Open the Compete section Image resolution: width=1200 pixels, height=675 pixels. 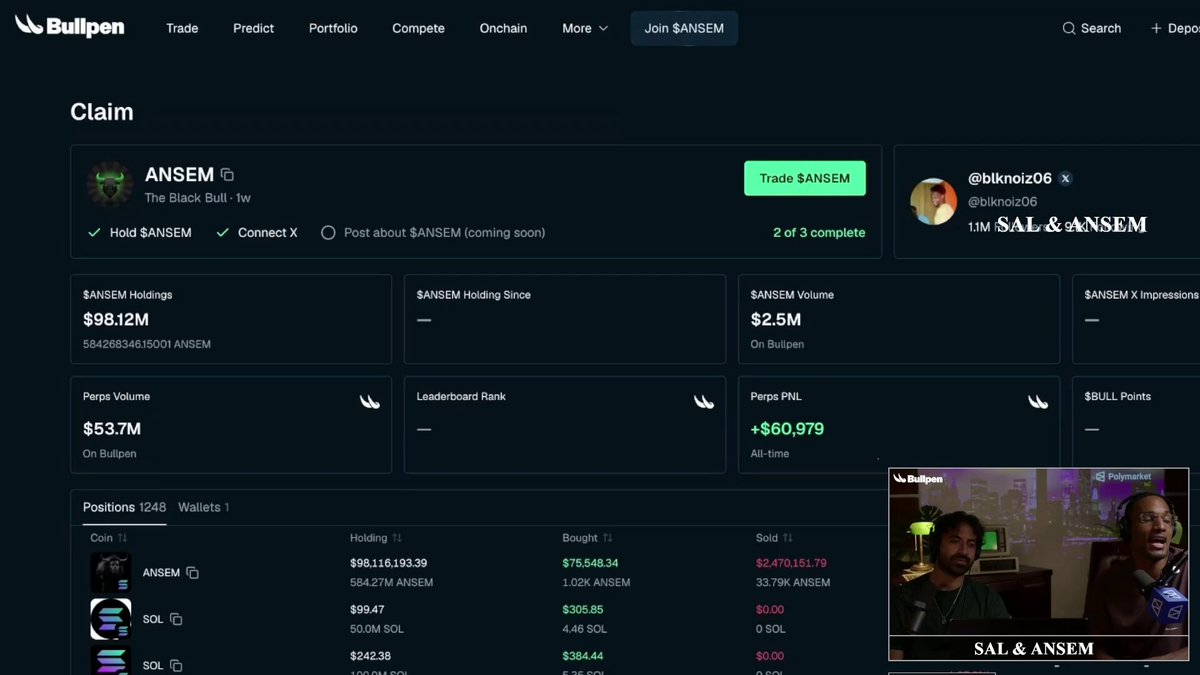click(418, 28)
